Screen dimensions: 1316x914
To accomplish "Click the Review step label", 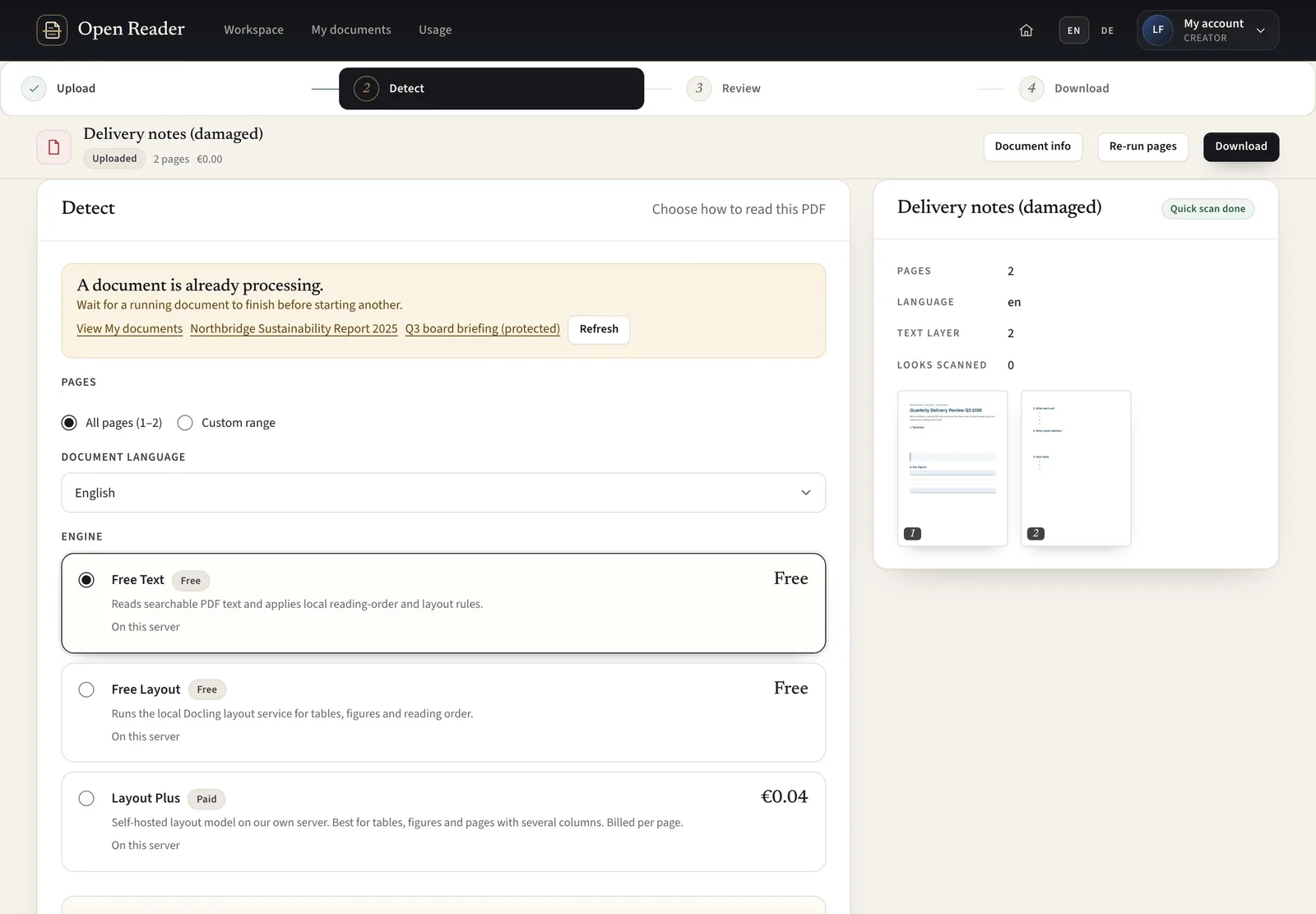I will tap(741, 88).
